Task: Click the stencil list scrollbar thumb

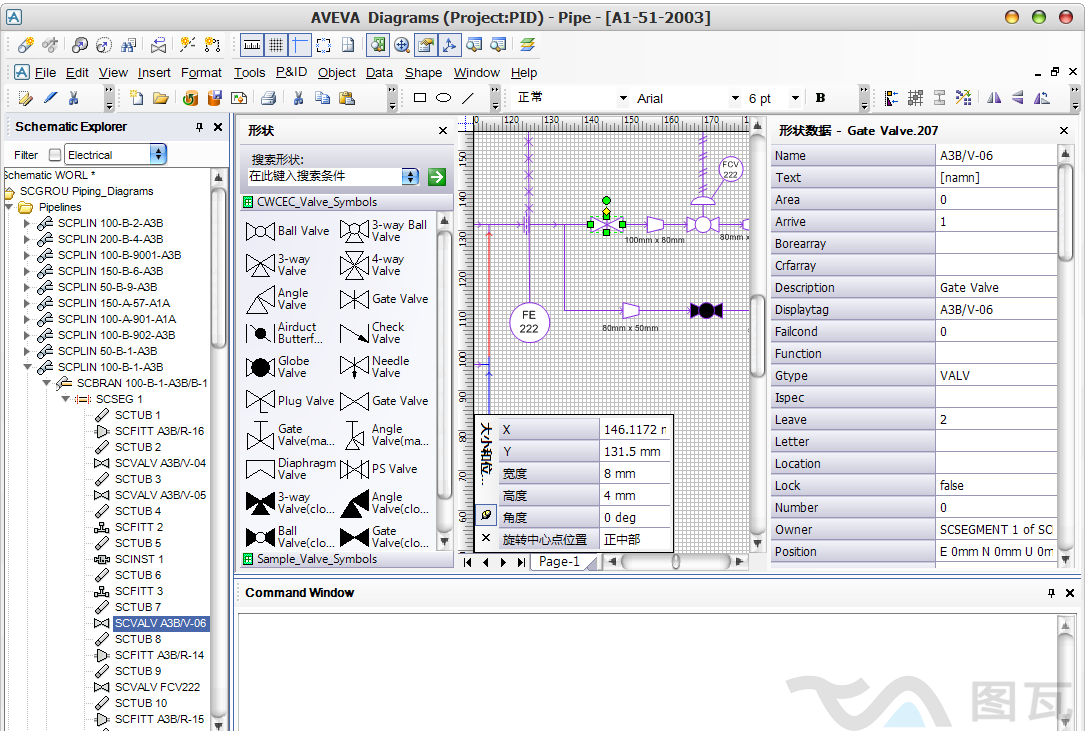Action: click(x=445, y=363)
